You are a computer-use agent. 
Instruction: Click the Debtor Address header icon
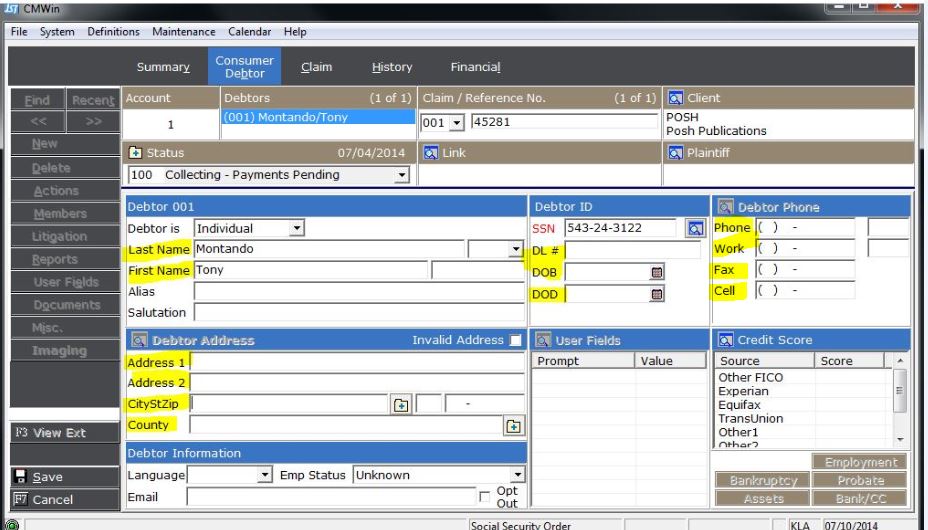click(x=138, y=341)
